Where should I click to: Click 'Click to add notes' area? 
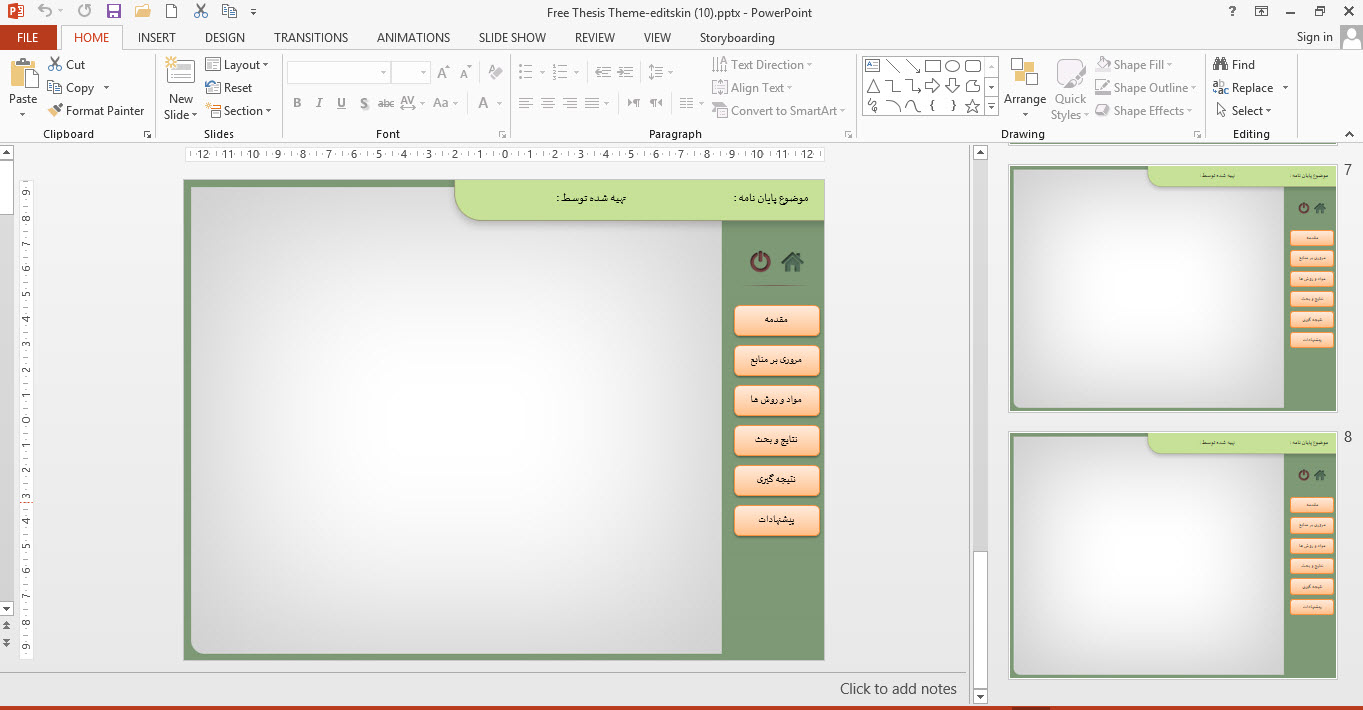pyautogui.click(x=898, y=688)
